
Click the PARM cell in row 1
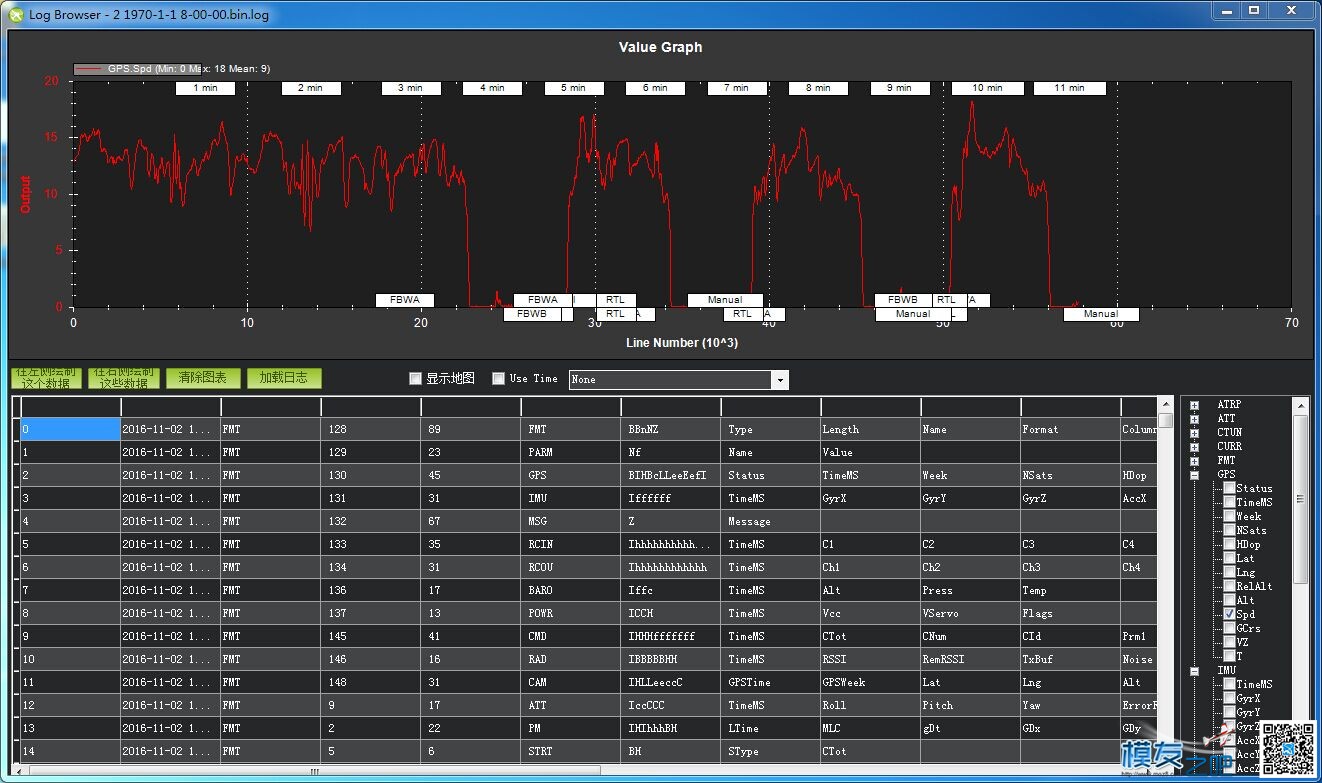tap(570, 452)
